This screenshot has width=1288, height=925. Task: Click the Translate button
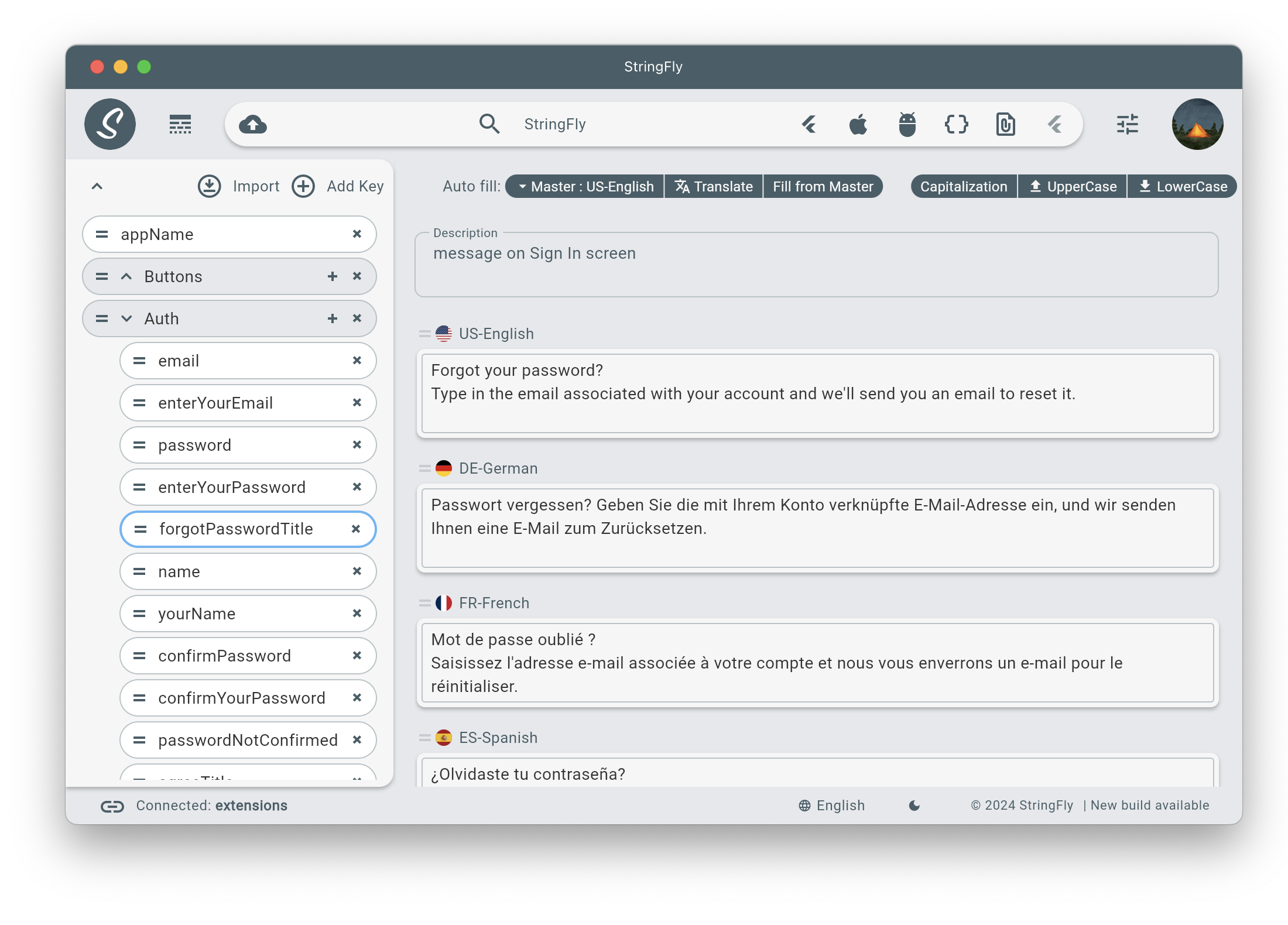coord(714,186)
